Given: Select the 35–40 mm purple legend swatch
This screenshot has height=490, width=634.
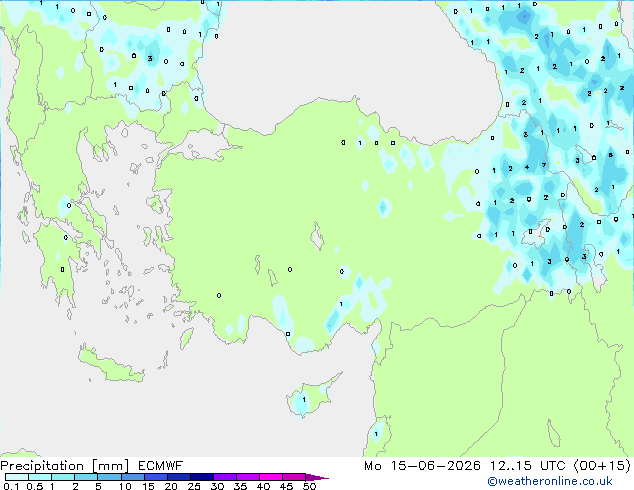Looking at the screenshot, I should [247, 477].
